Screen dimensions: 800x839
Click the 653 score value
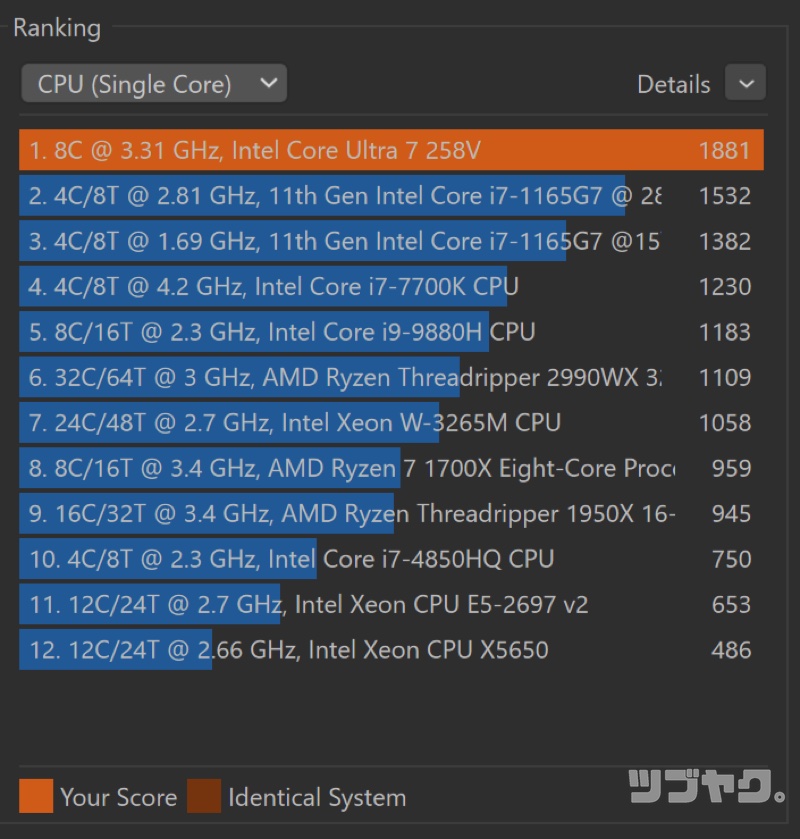731,605
